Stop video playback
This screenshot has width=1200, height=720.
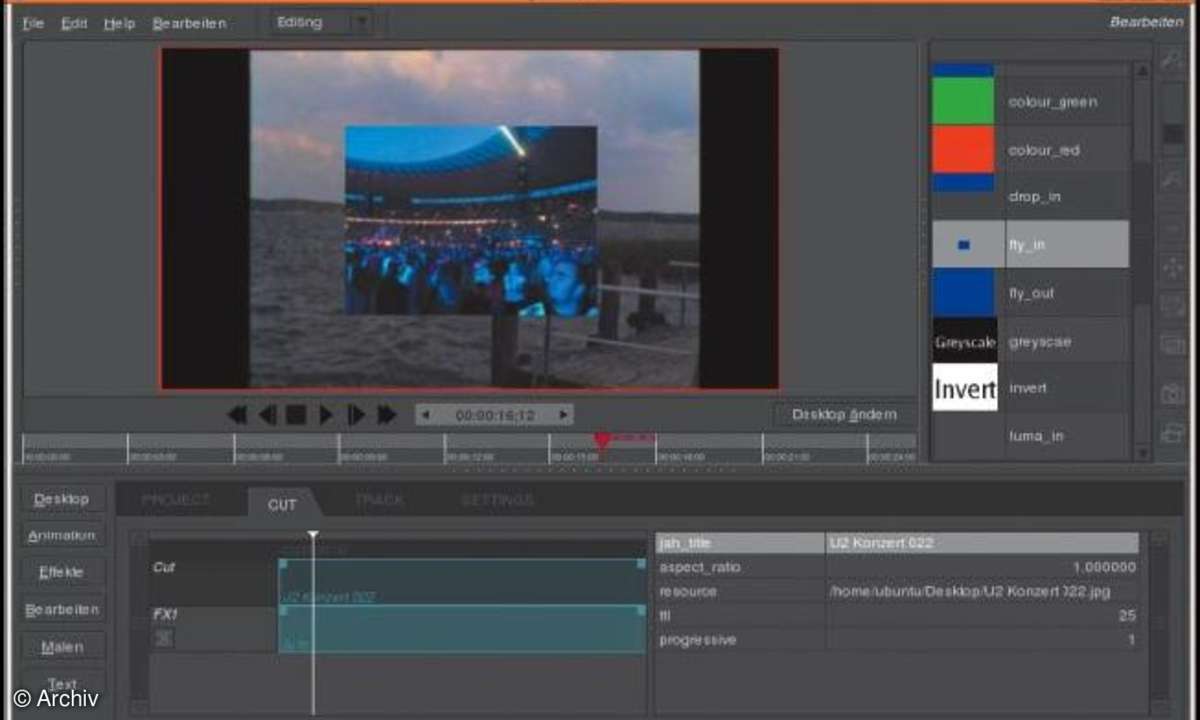point(296,415)
